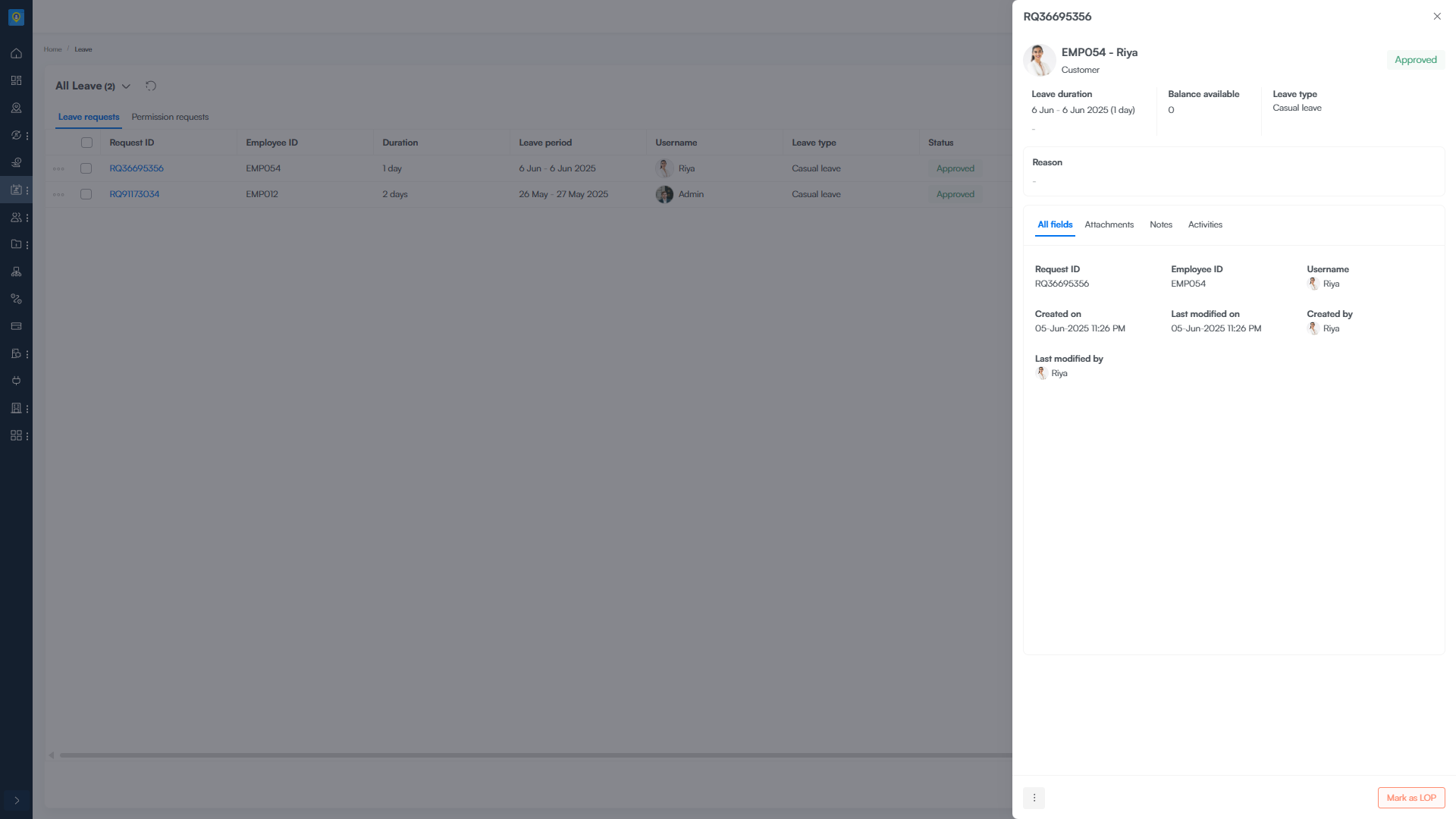The width and height of the screenshot is (1456, 819).
Task: Click the refresh icon beside All Leave
Action: [x=151, y=86]
